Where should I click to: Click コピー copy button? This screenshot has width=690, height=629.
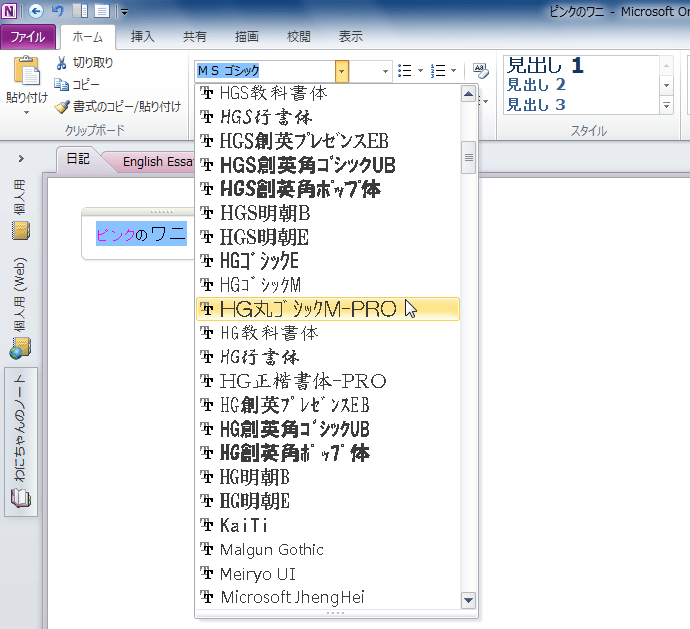(77, 84)
